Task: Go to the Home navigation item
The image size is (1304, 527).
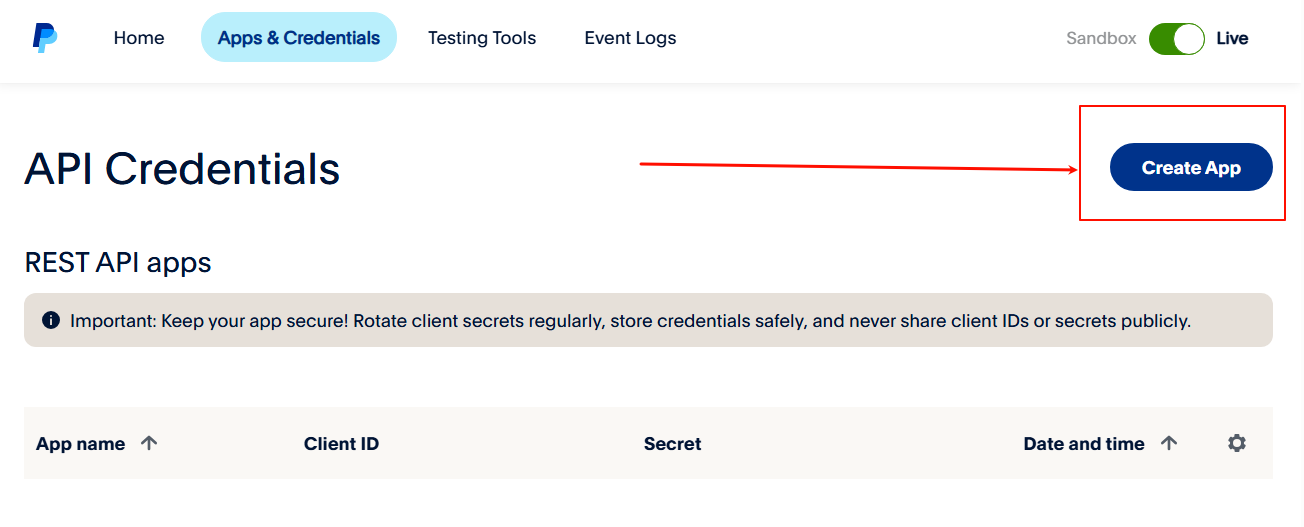Action: 139,38
